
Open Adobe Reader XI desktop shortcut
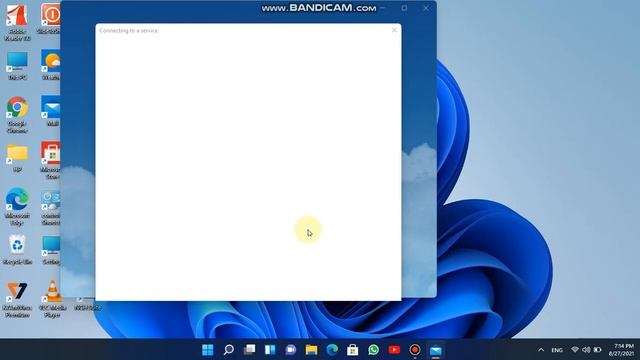point(17,21)
